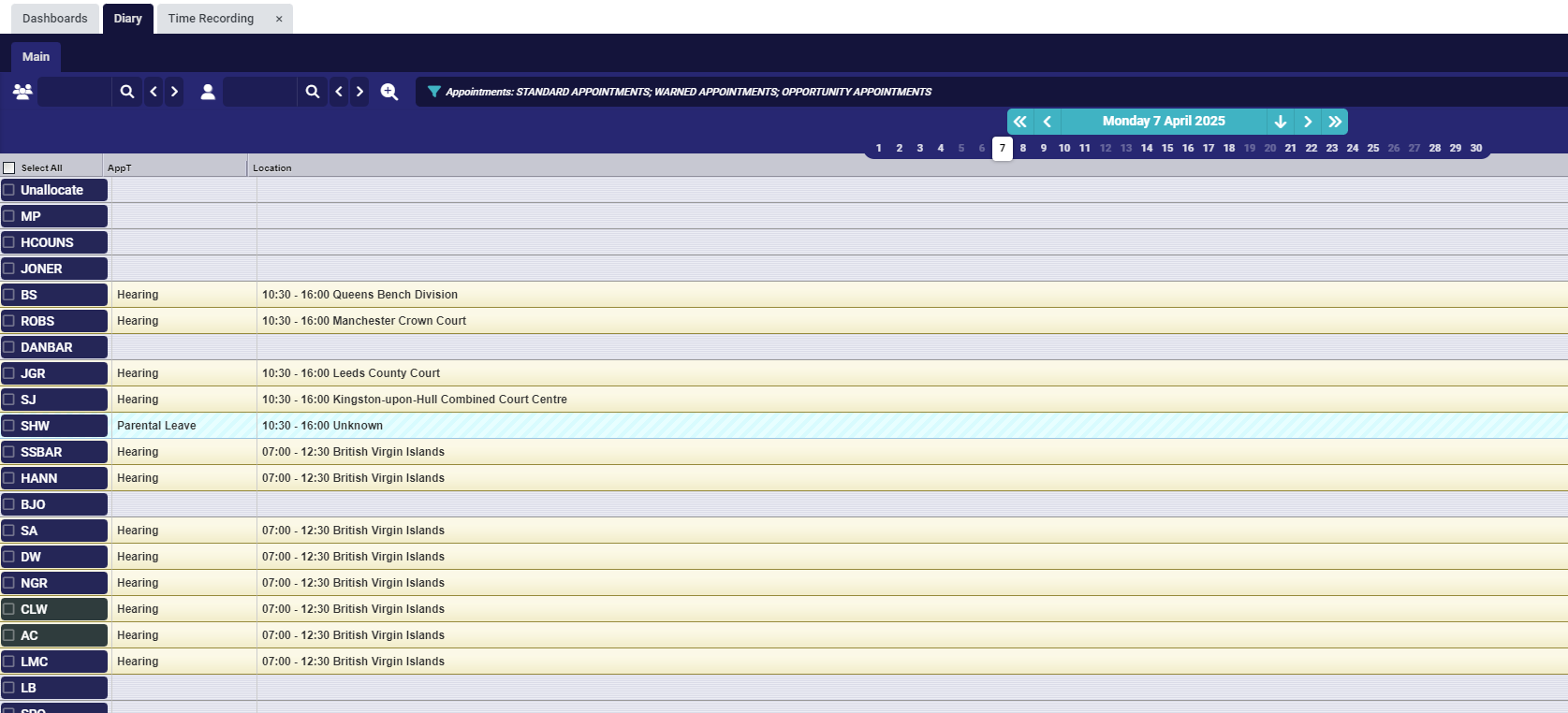1568x713 pixels.
Task: Close the Time Recording tab
Action: (279, 19)
